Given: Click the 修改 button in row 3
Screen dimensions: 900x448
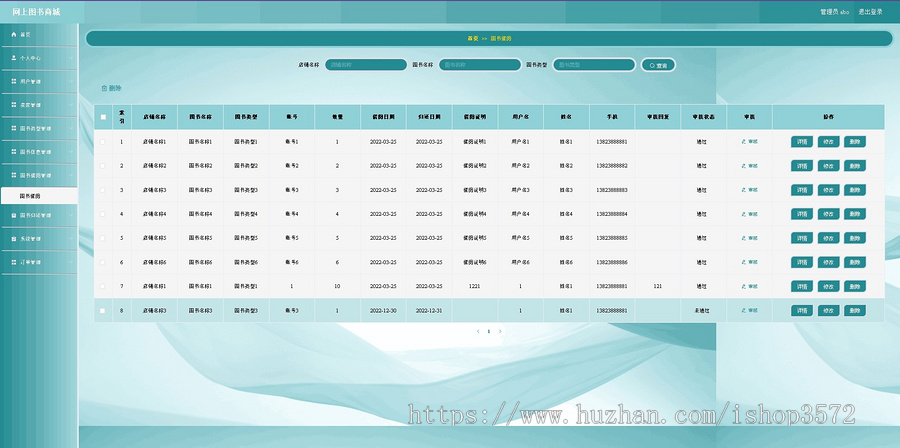Looking at the screenshot, I should pos(828,190).
